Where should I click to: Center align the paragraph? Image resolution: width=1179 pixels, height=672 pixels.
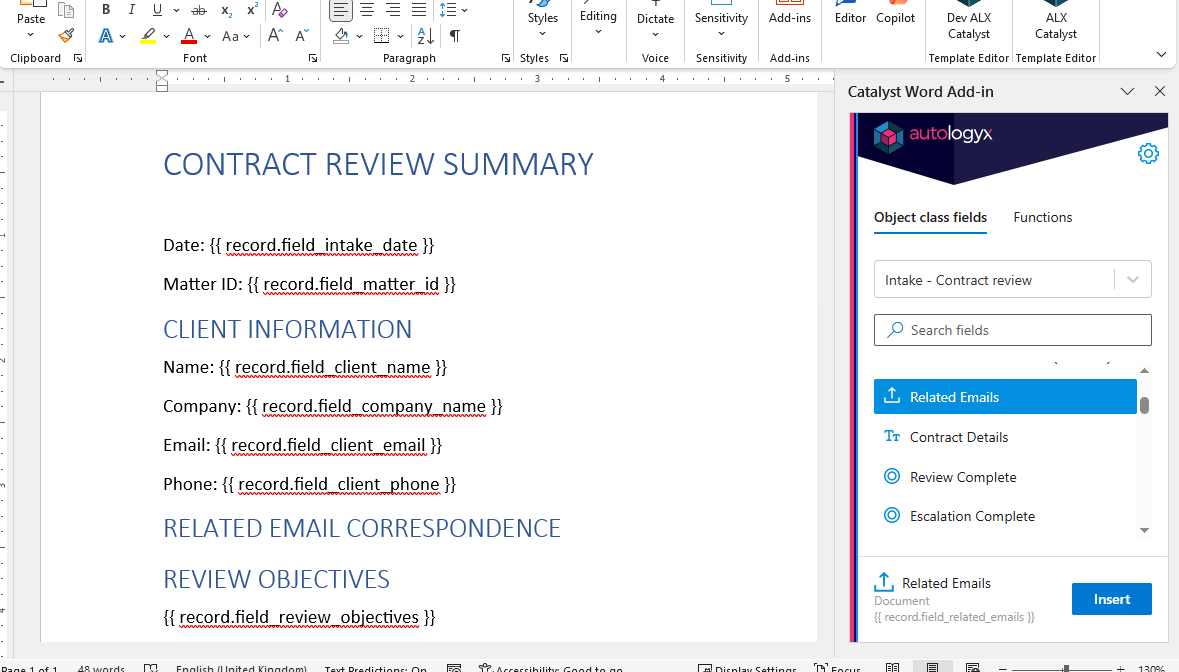[x=367, y=10]
